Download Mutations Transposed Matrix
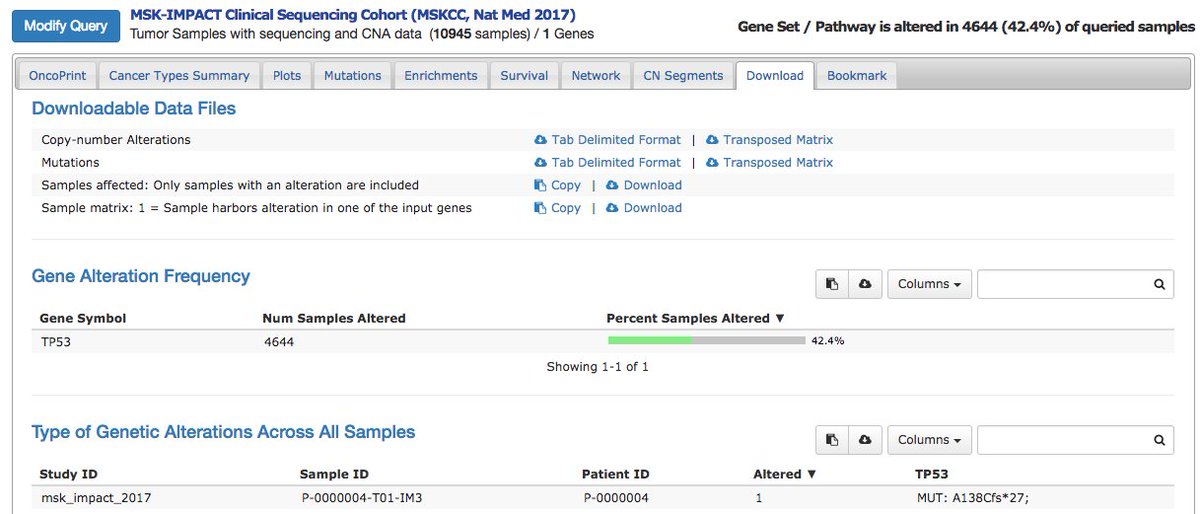Viewport: 1200px width, 514px height. pos(769,162)
